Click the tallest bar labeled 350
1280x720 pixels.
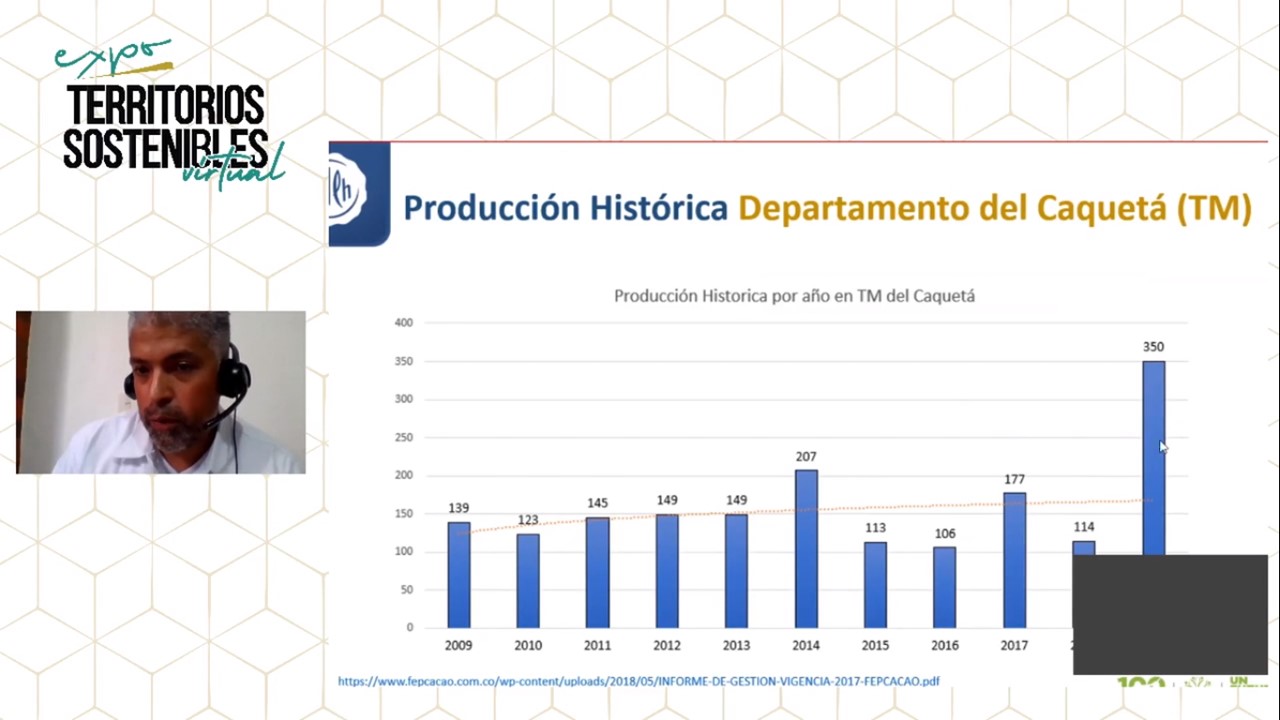(x=1153, y=455)
